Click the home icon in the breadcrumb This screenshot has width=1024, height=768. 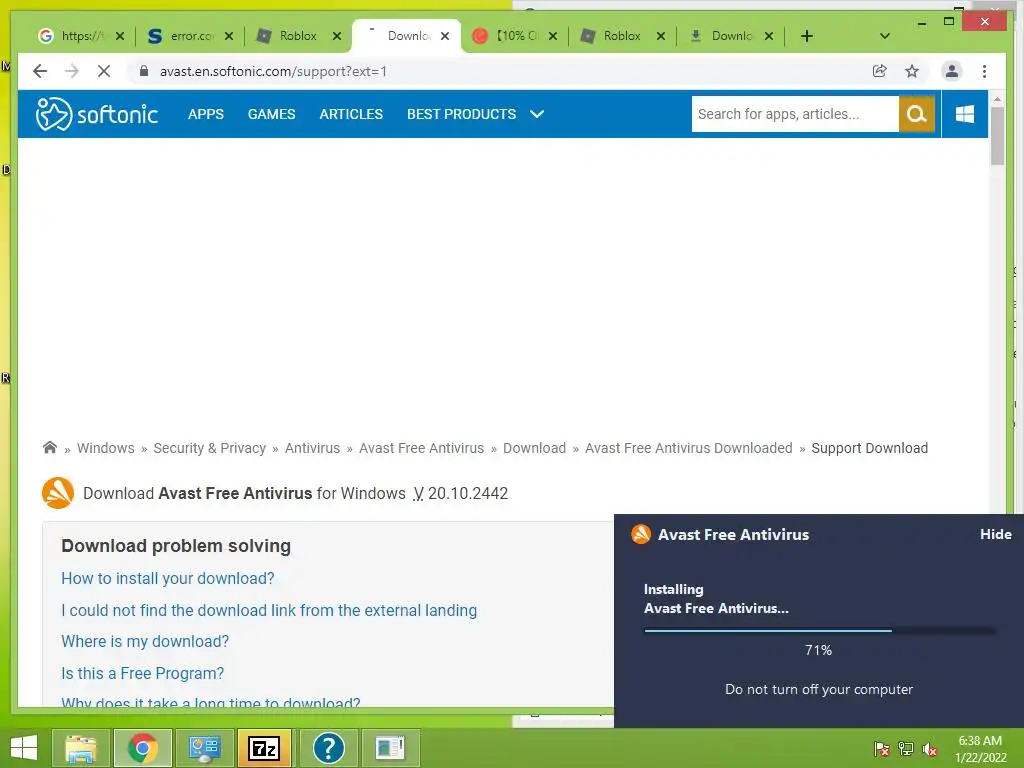coord(50,447)
